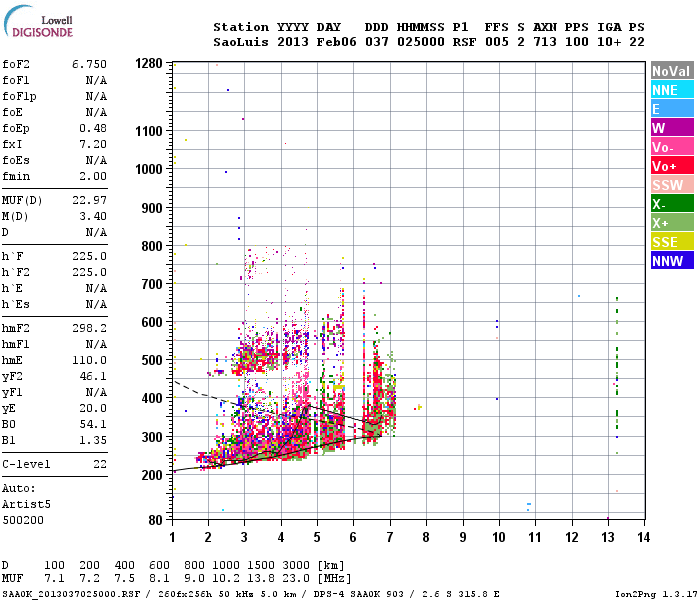The image size is (700, 600).
Task: Click the h`F value 225.0
Action: [89, 256]
